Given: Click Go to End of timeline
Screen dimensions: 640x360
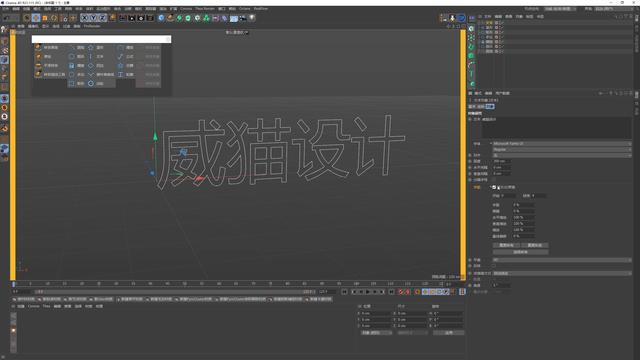Looking at the screenshot, I should pyautogui.click(x=391, y=292).
